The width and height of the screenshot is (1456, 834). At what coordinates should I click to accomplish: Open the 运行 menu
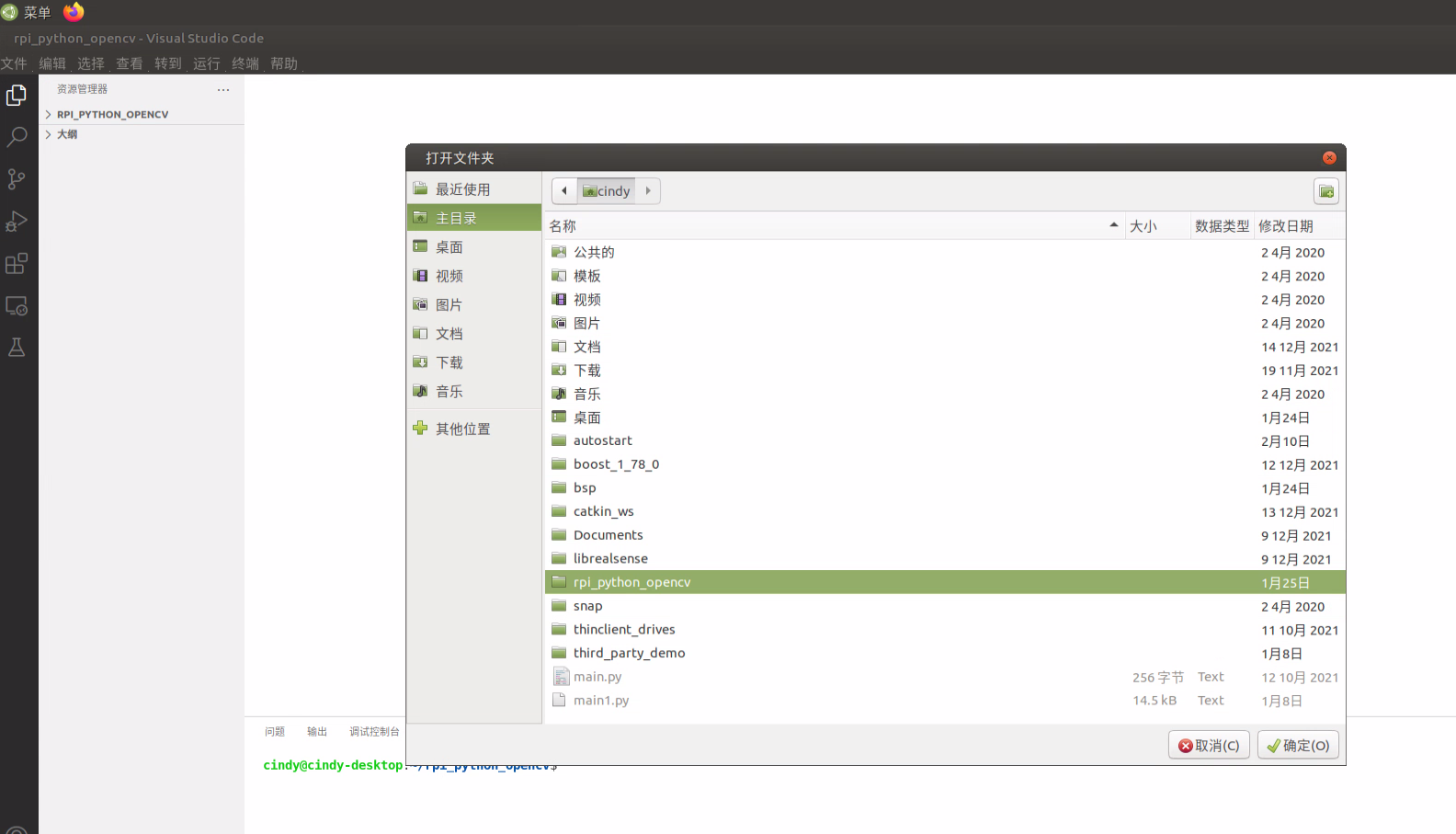207,63
